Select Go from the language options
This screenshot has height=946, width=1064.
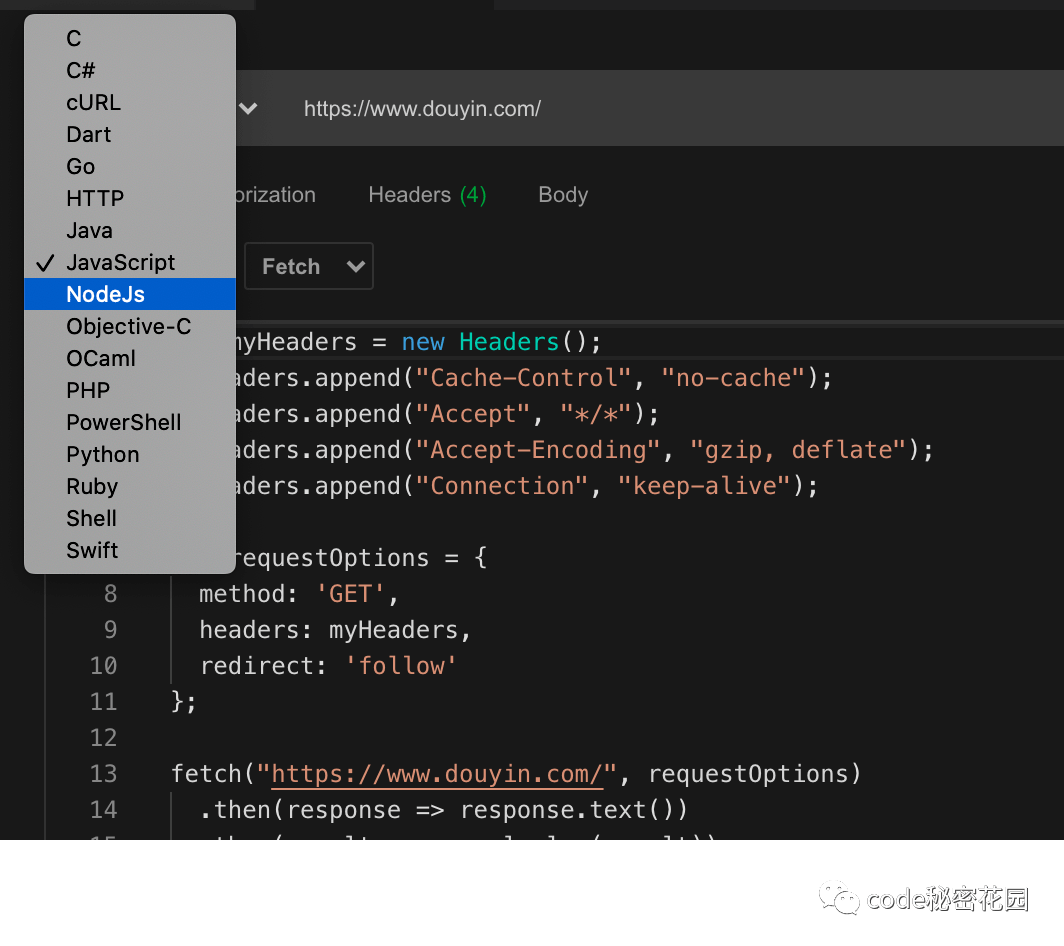click(80, 166)
